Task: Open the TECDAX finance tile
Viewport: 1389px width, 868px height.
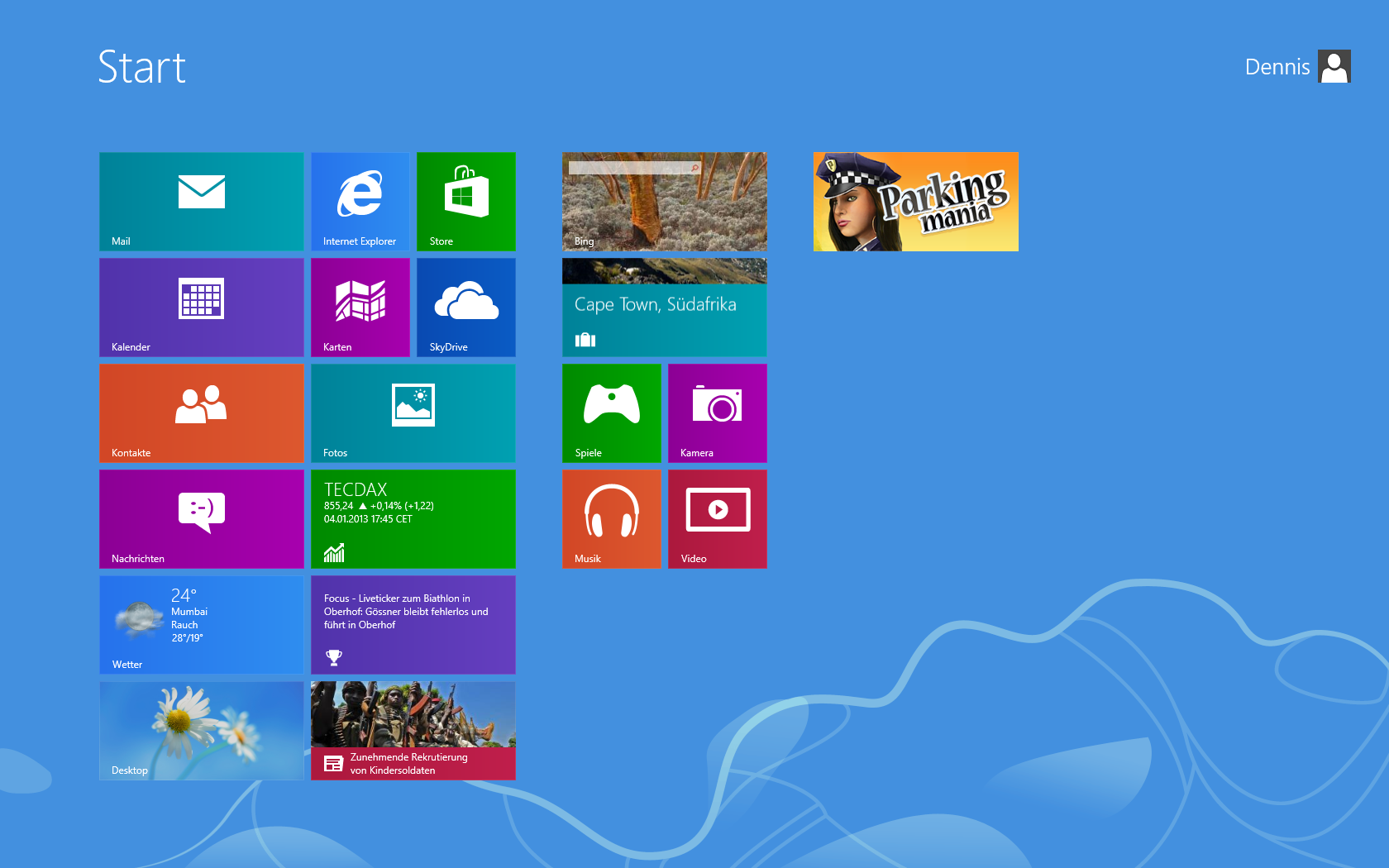Action: point(413,519)
